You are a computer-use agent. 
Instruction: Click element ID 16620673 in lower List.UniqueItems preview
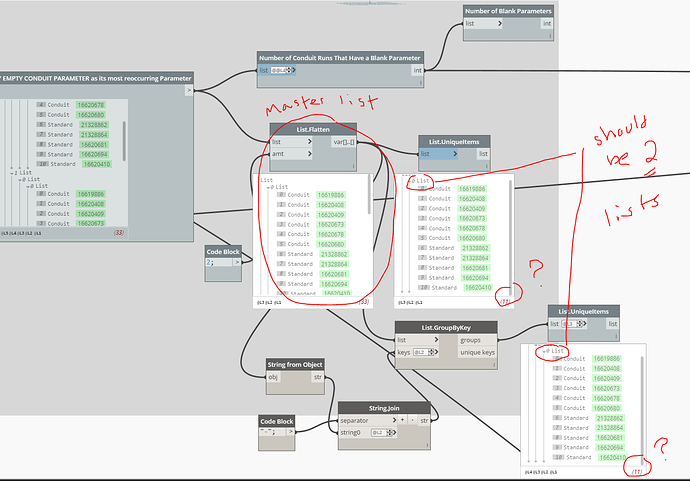(606, 388)
